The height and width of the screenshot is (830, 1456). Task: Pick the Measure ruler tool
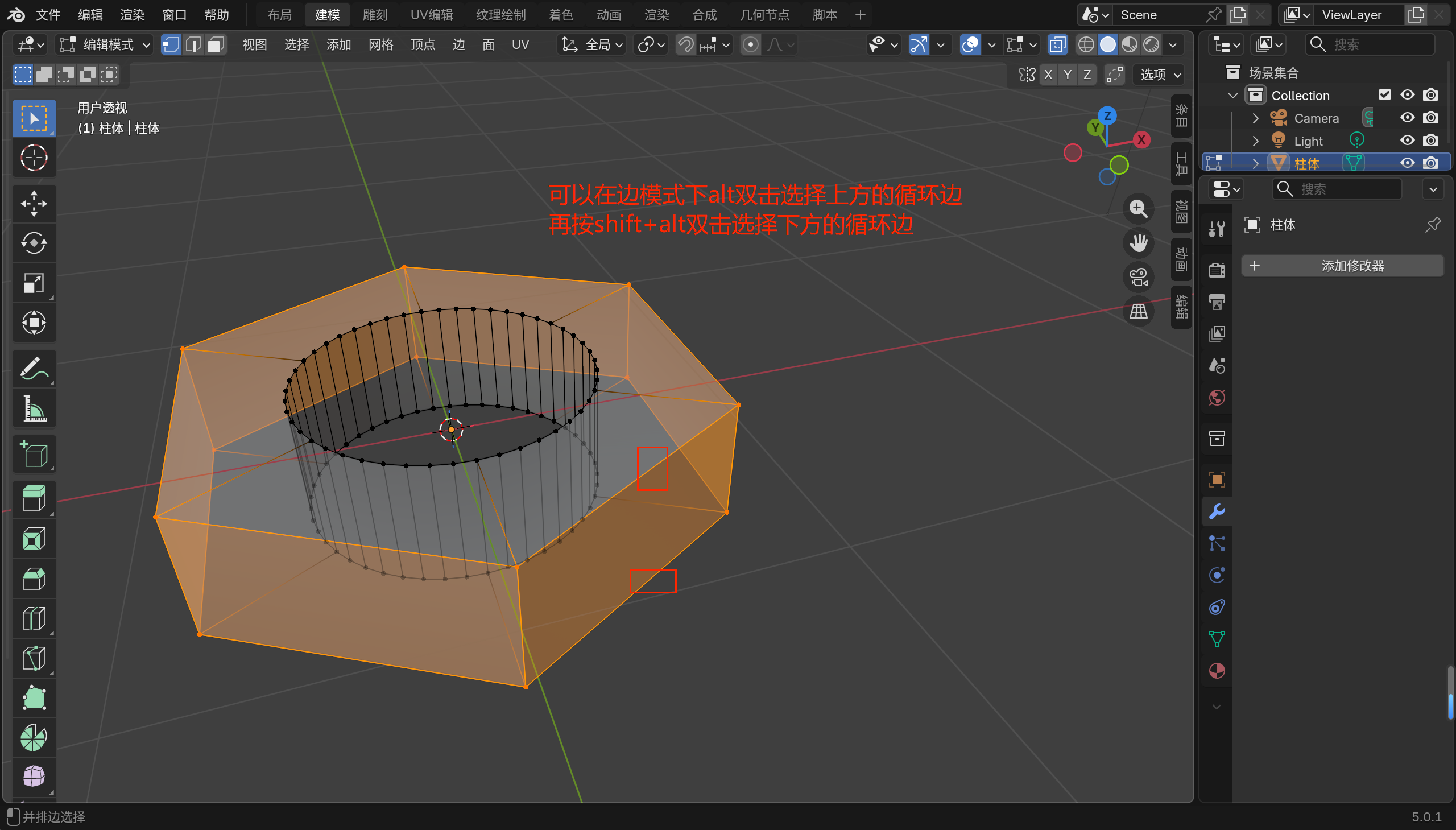(34, 408)
